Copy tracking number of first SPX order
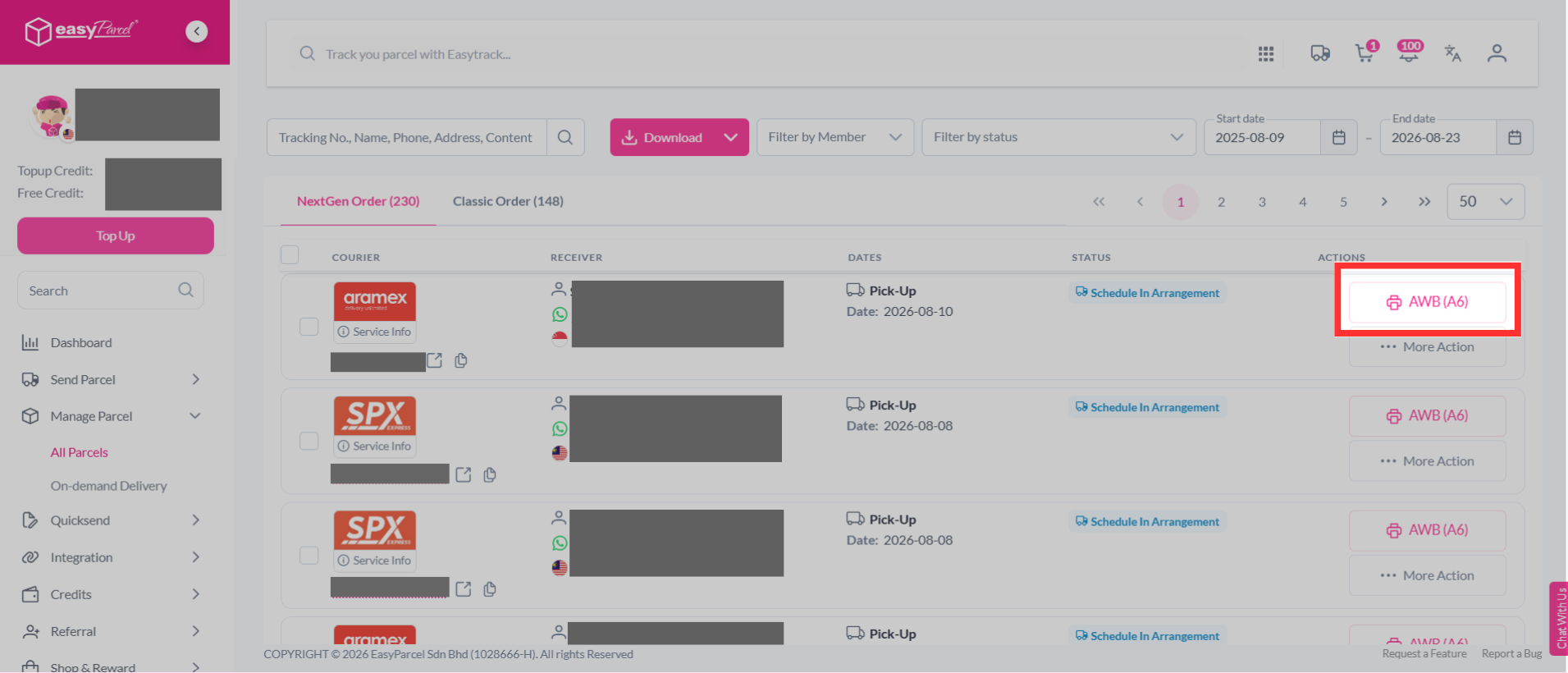Screen dimensions: 1568x673 (x=490, y=474)
